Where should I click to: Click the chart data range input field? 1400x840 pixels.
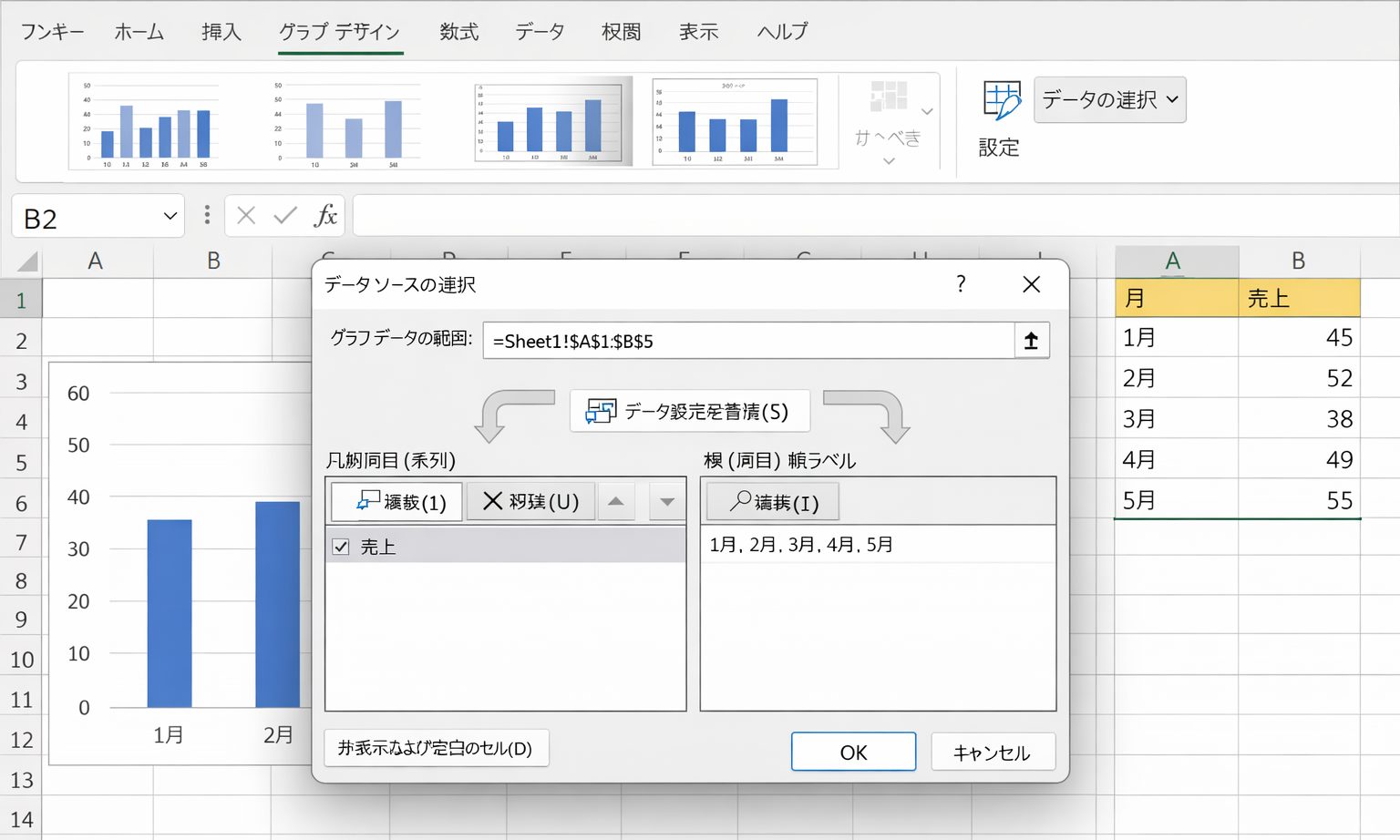747,341
